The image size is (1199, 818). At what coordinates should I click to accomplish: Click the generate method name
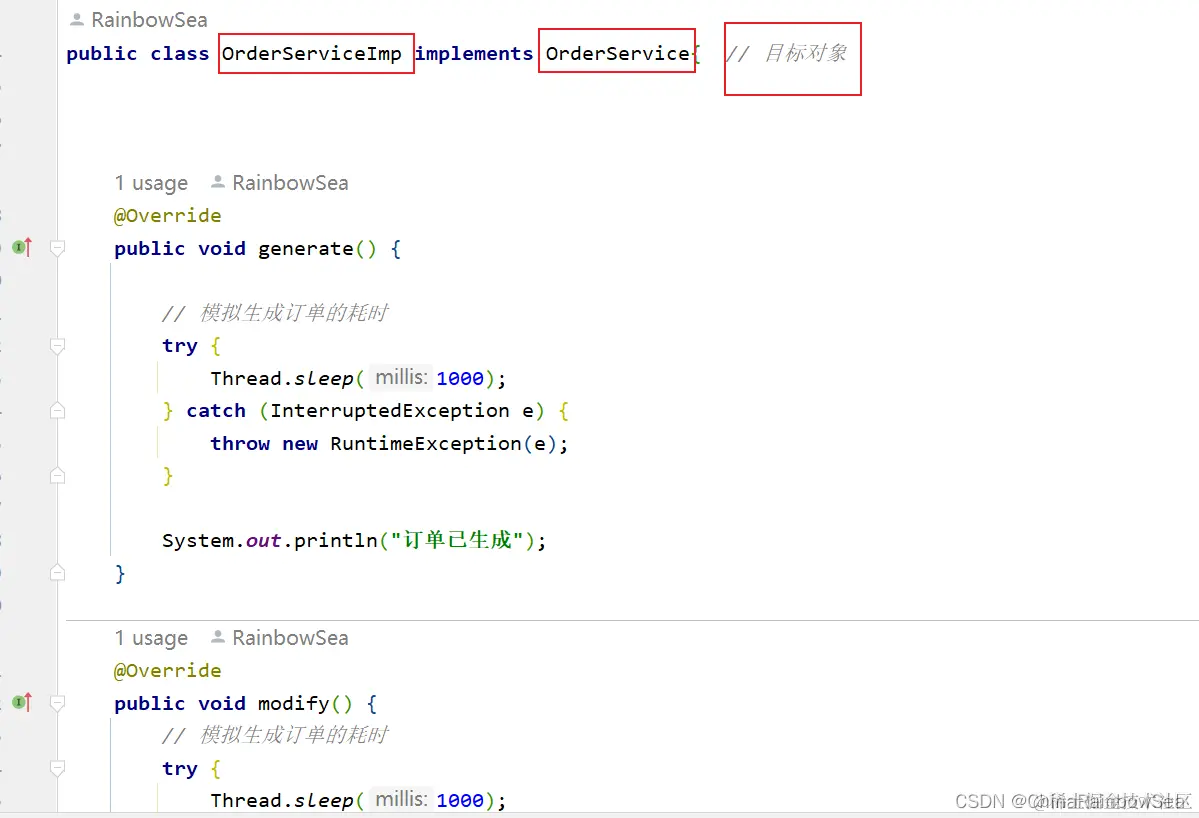(306, 249)
